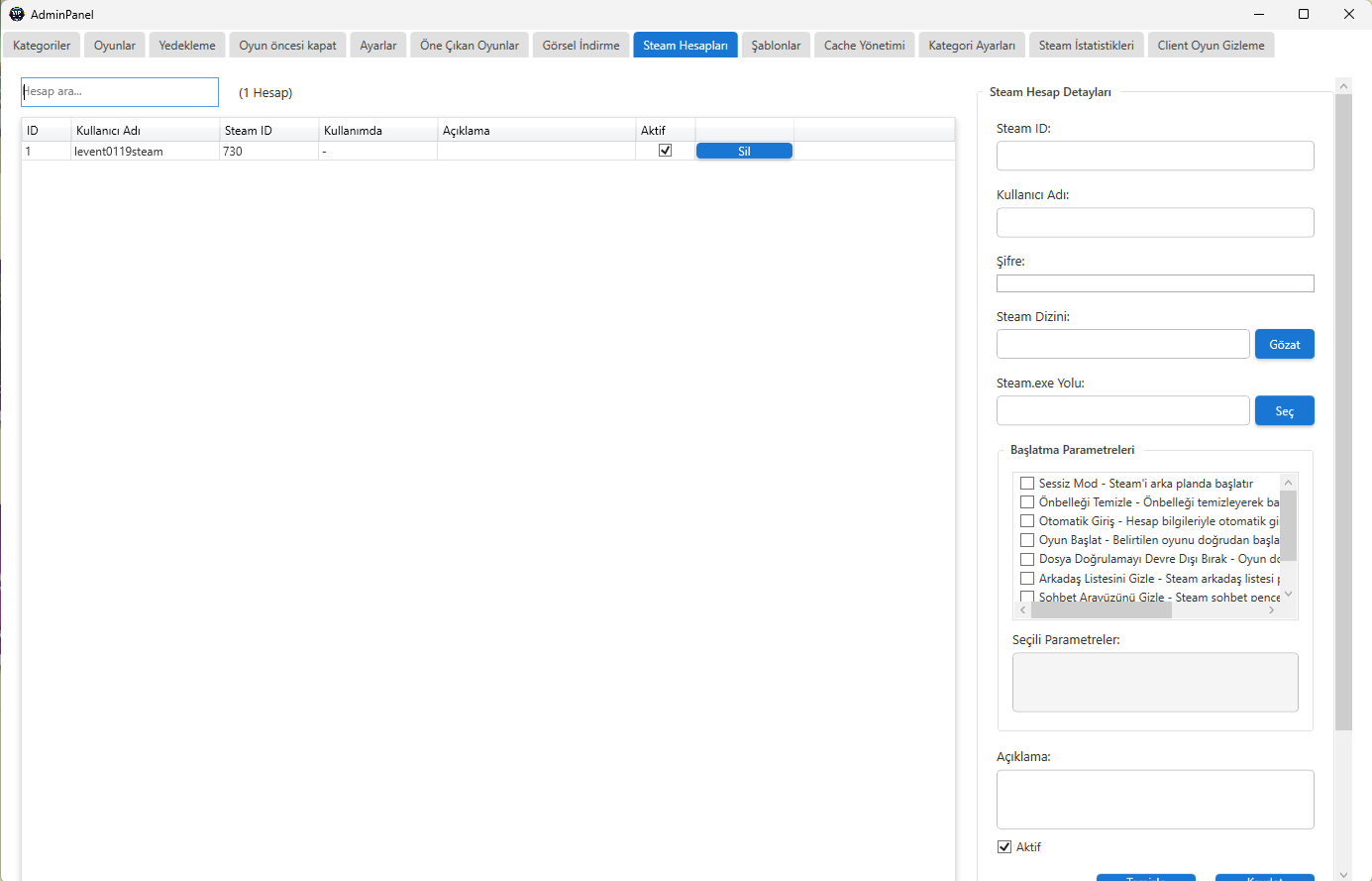This screenshot has height=881, width=1372.
Task: Open the Steam İstatistikleri tab
Action: click(x=1087, y=46)
